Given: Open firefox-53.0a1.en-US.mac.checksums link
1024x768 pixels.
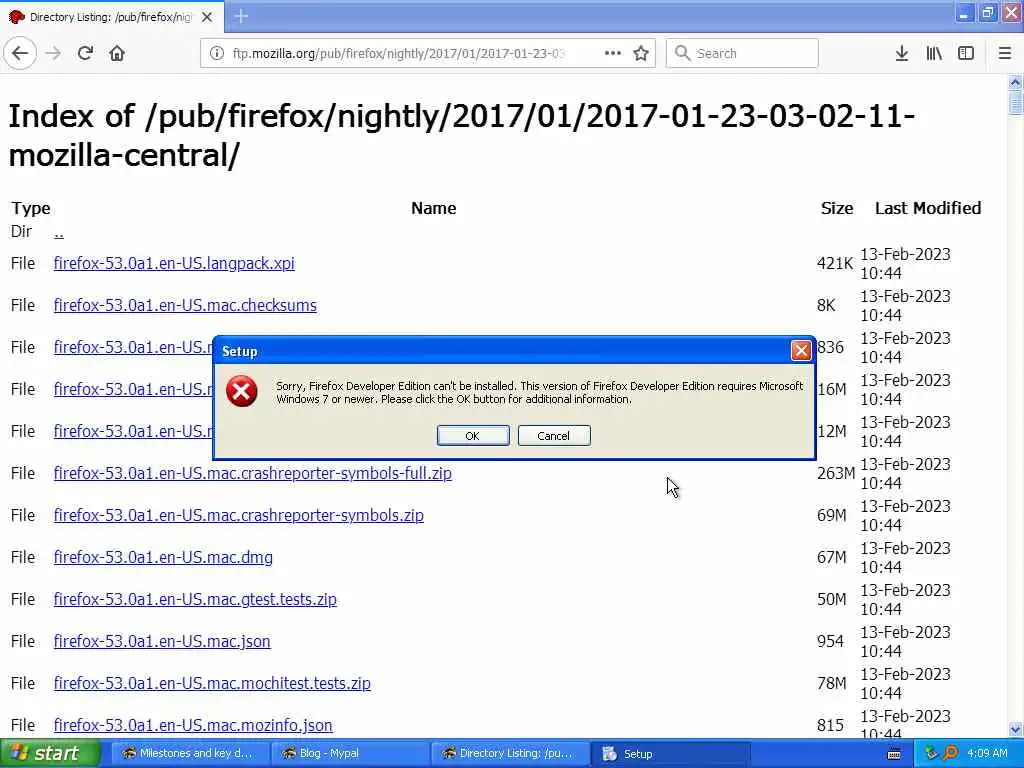Looking at the screenshot, I should click(x=185, y=305).
